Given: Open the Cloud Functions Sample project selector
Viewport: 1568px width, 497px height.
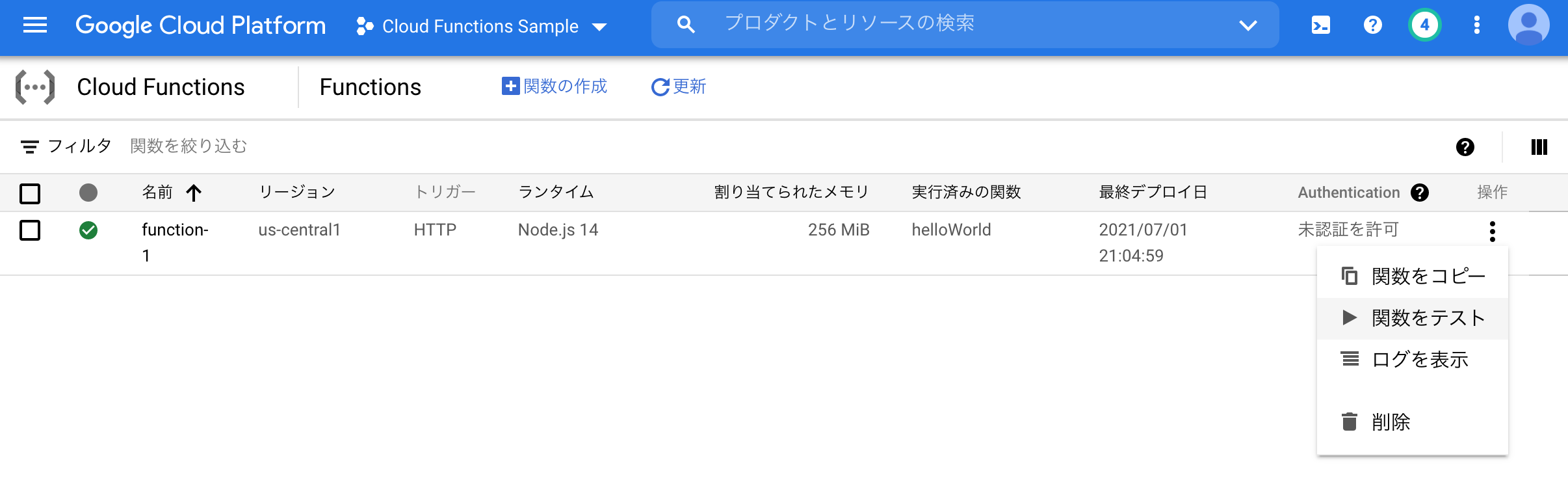Looking at the screenshot, I should point(482,27).
